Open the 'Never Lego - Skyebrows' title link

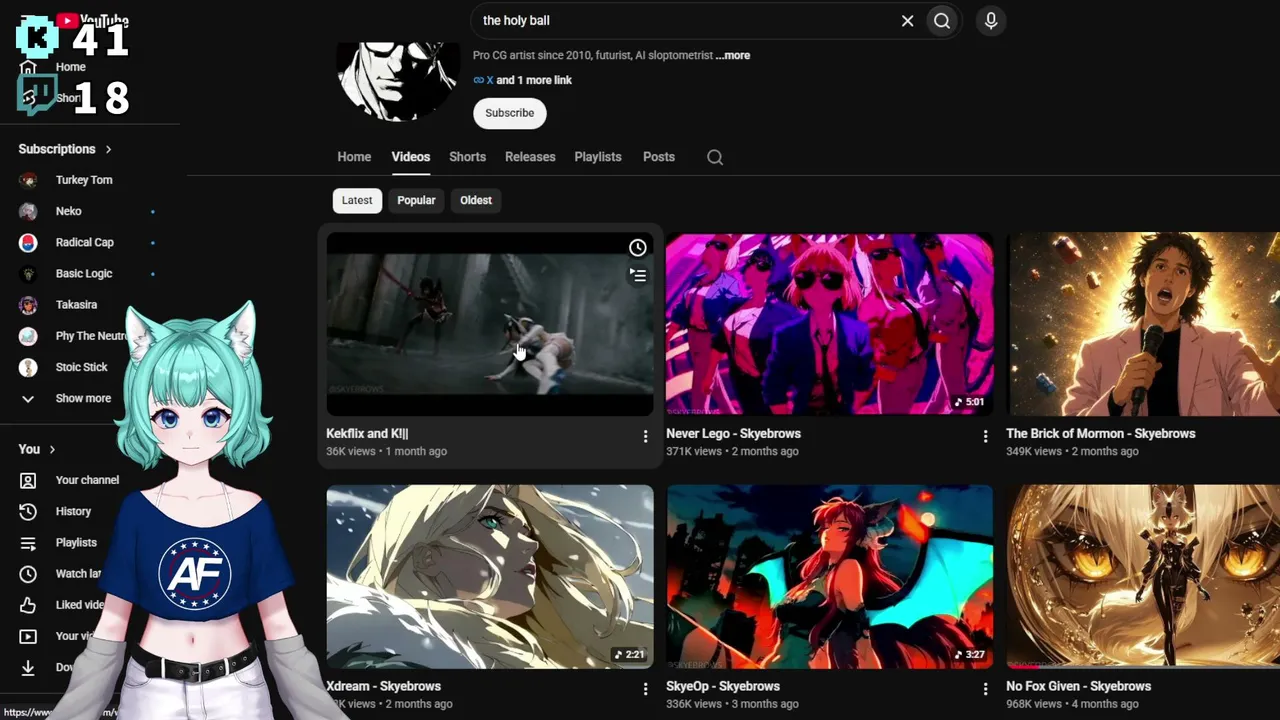pos(733,434)
